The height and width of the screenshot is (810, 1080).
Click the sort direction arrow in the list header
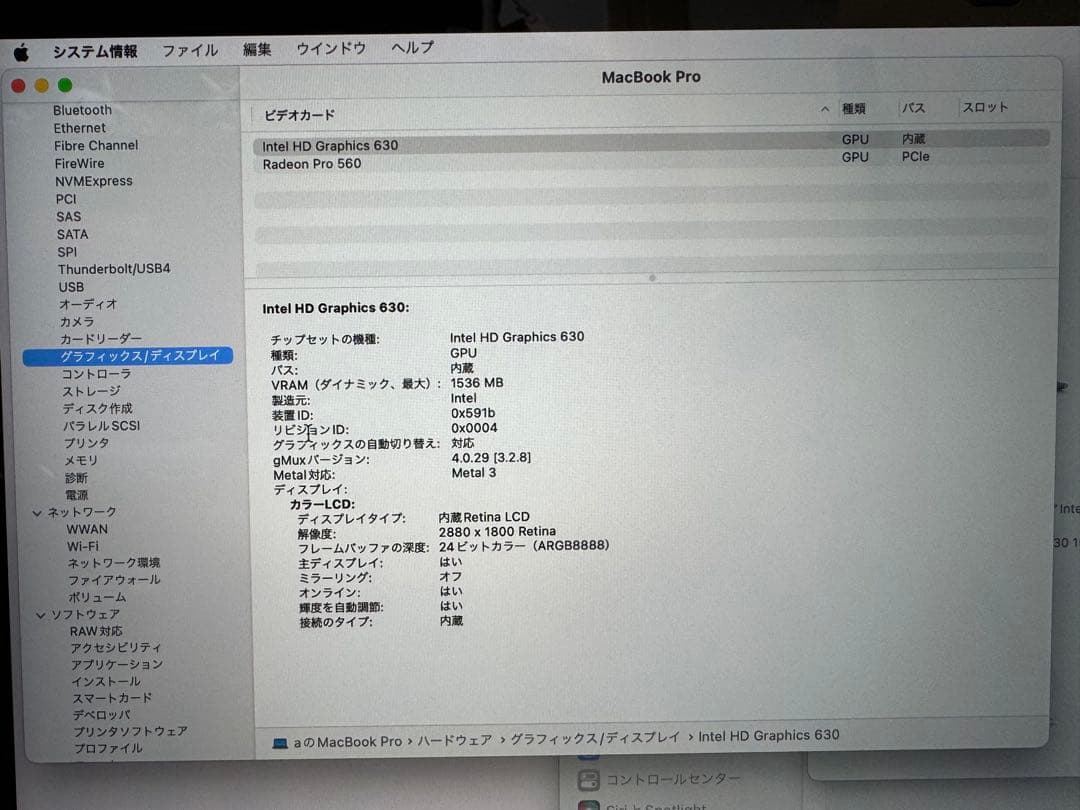[x=825, y=107]
